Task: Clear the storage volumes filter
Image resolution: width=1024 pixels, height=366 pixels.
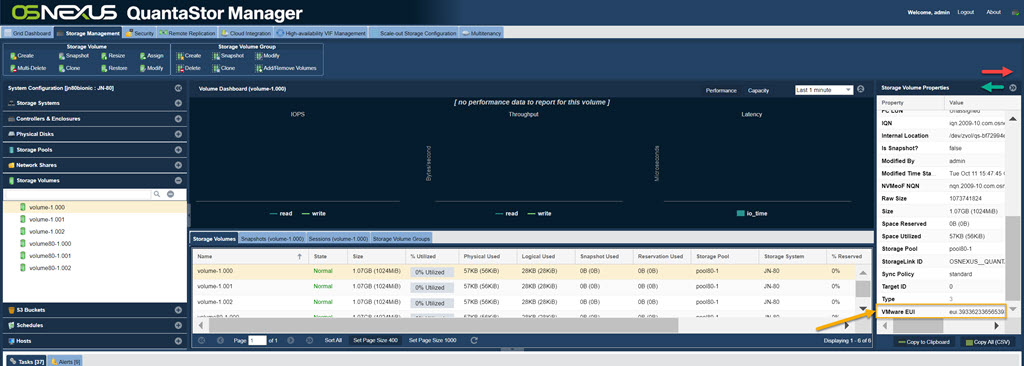Action: (170, 194)
